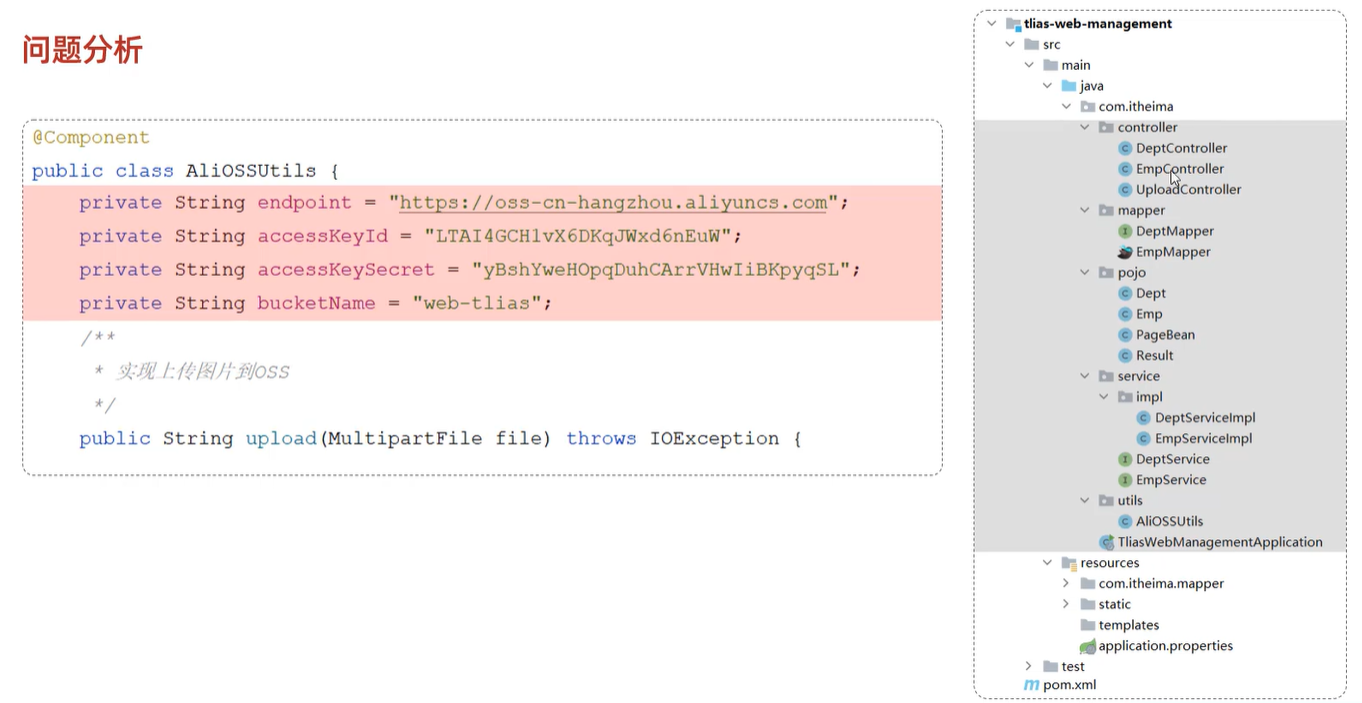Collapse the impl package node
This screenshot has height=703, width=1362.
click(x=1104, y=397)
